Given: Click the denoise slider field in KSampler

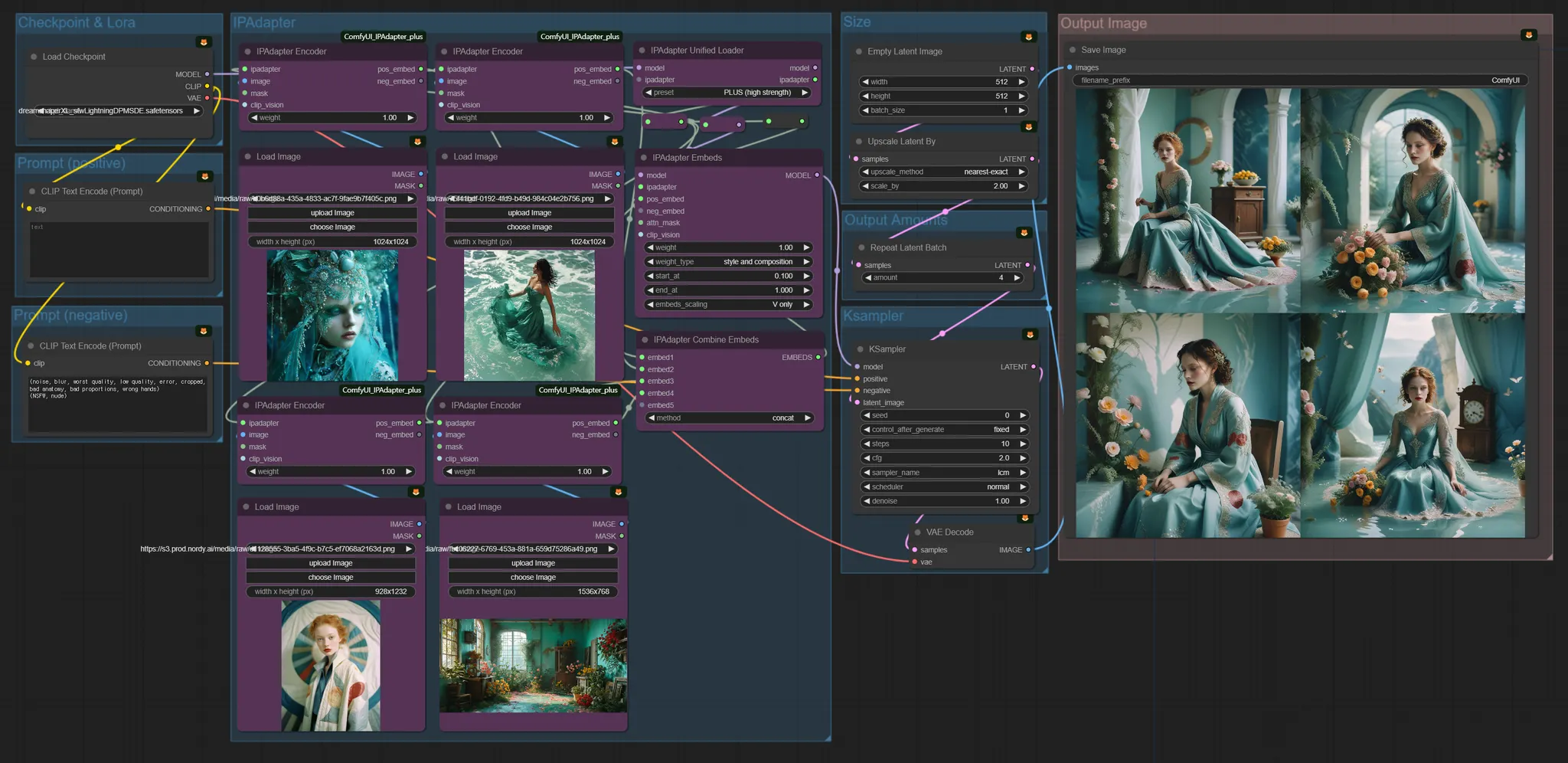Looking at the screenshot, I should pos(944,501).
